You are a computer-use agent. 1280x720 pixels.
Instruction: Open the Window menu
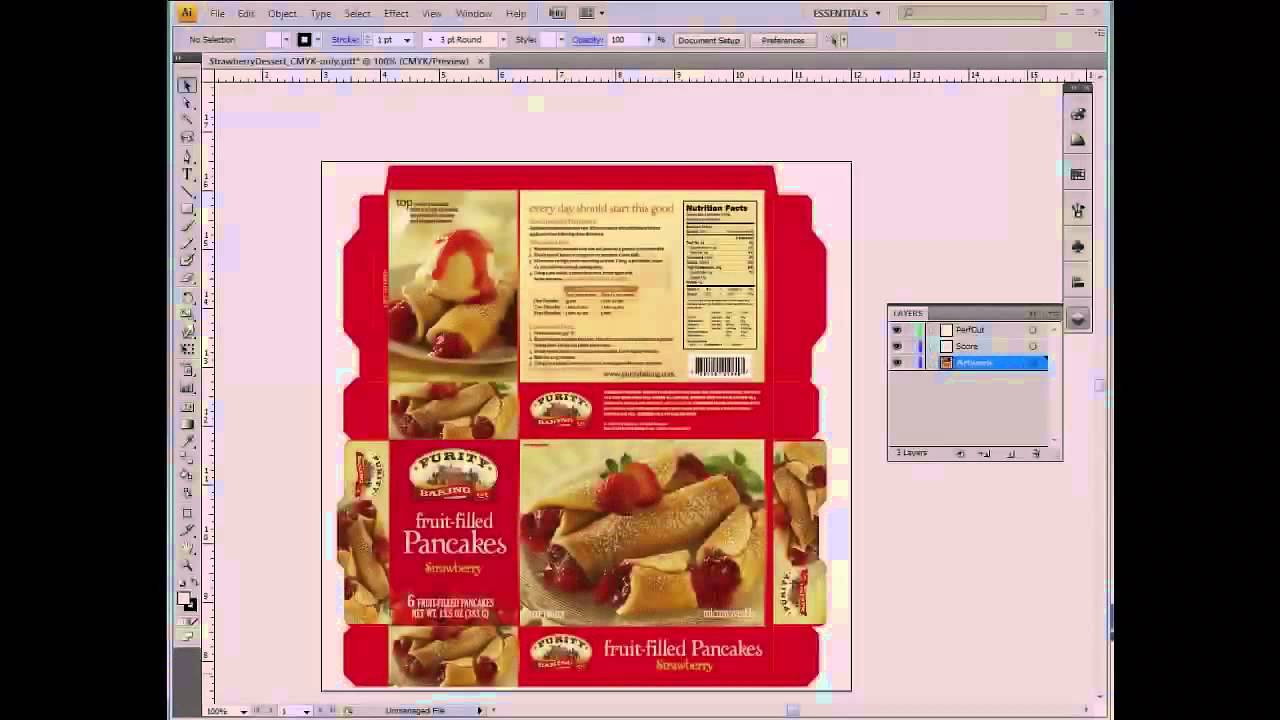(474, 14)
